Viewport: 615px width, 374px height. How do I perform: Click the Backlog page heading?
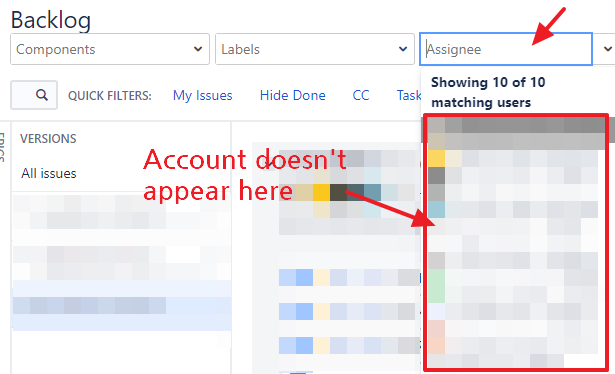point(51,20)
